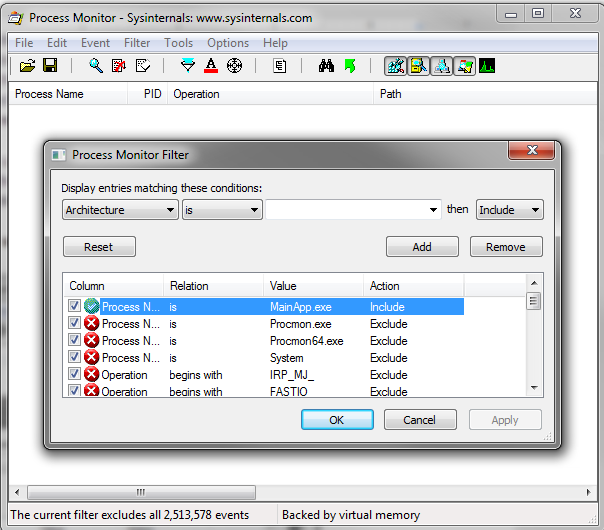Sort filter list by Action header

click(414, 286)
